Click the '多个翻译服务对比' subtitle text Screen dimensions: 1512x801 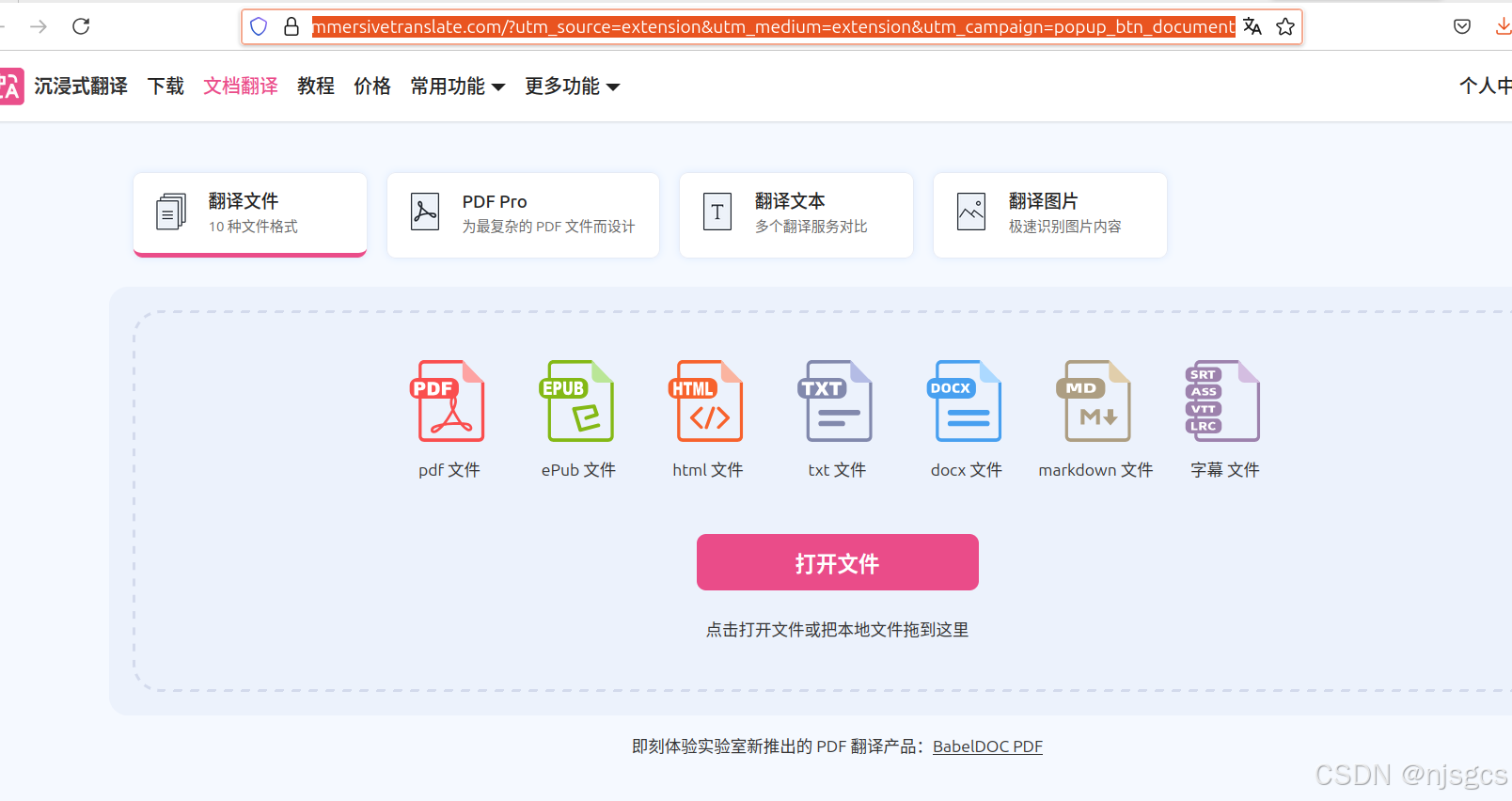[x=811, y=227]
